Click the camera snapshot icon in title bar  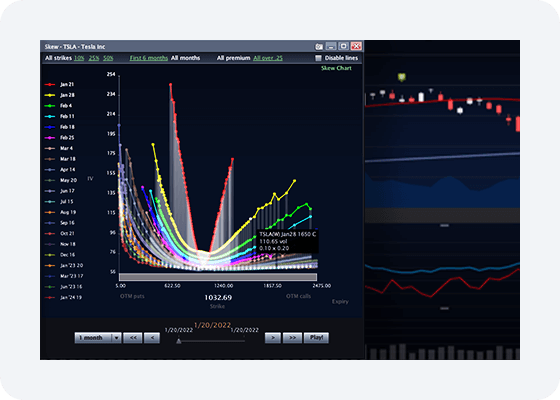tap(319, 46)
